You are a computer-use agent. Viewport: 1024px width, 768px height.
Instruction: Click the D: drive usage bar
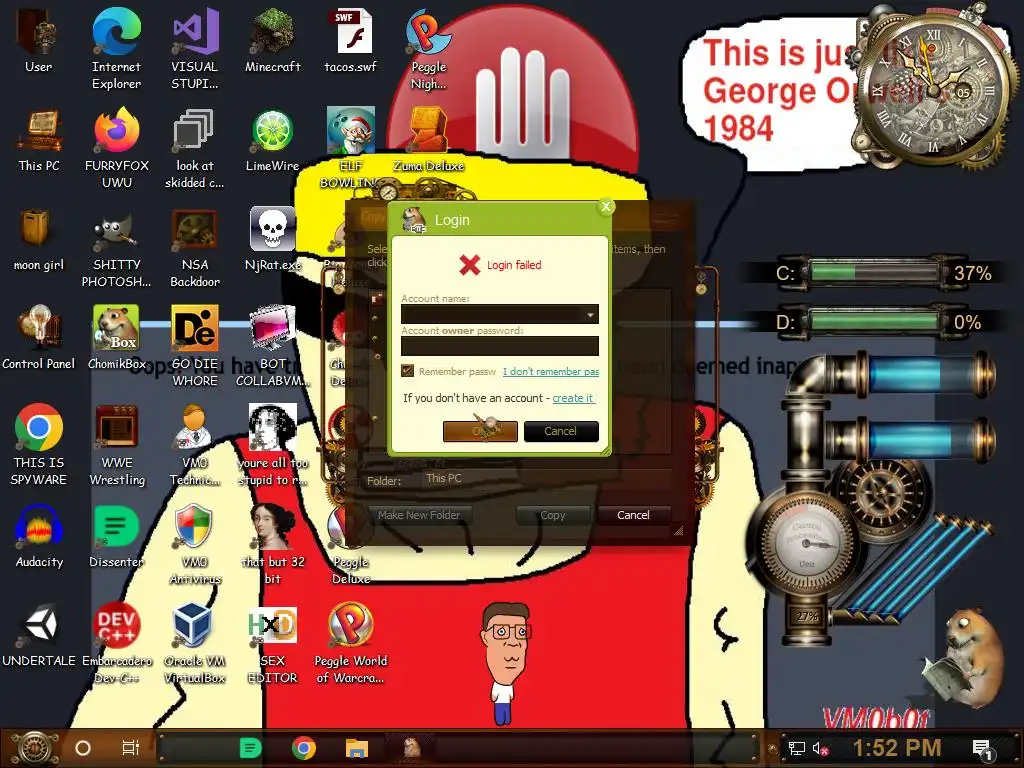click(874, 321)
